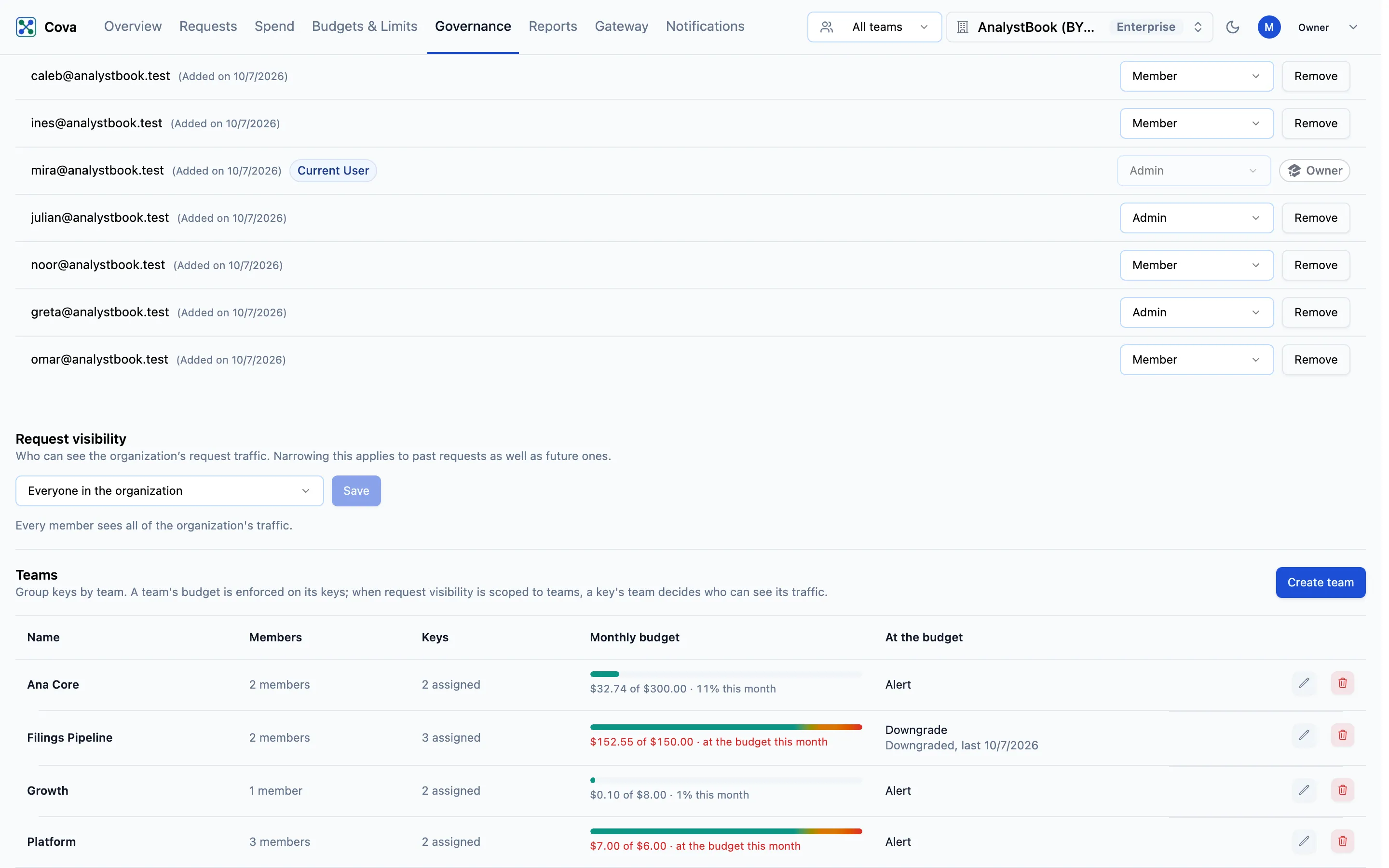Image resolution: width=1389 pixels, height=868 pixels.
Task: Open the All teams filter dropdown
Action: [874, 27]
